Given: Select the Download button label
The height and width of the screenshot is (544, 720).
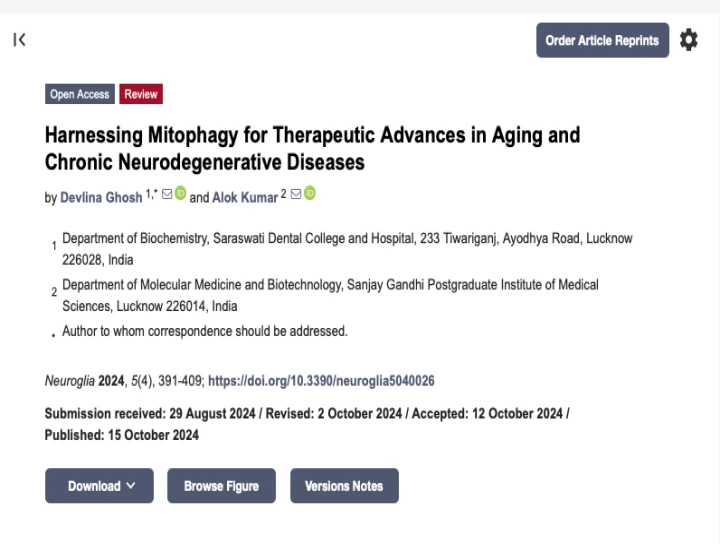Looking at the screenshot, I should tap(94, 486).
